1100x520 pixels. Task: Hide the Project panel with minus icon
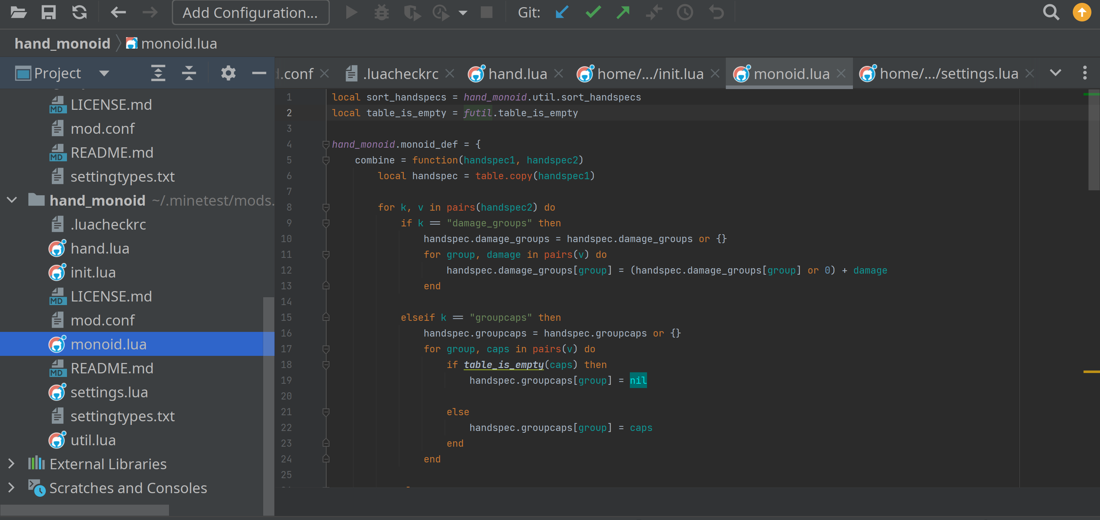(x=259, y=73)
